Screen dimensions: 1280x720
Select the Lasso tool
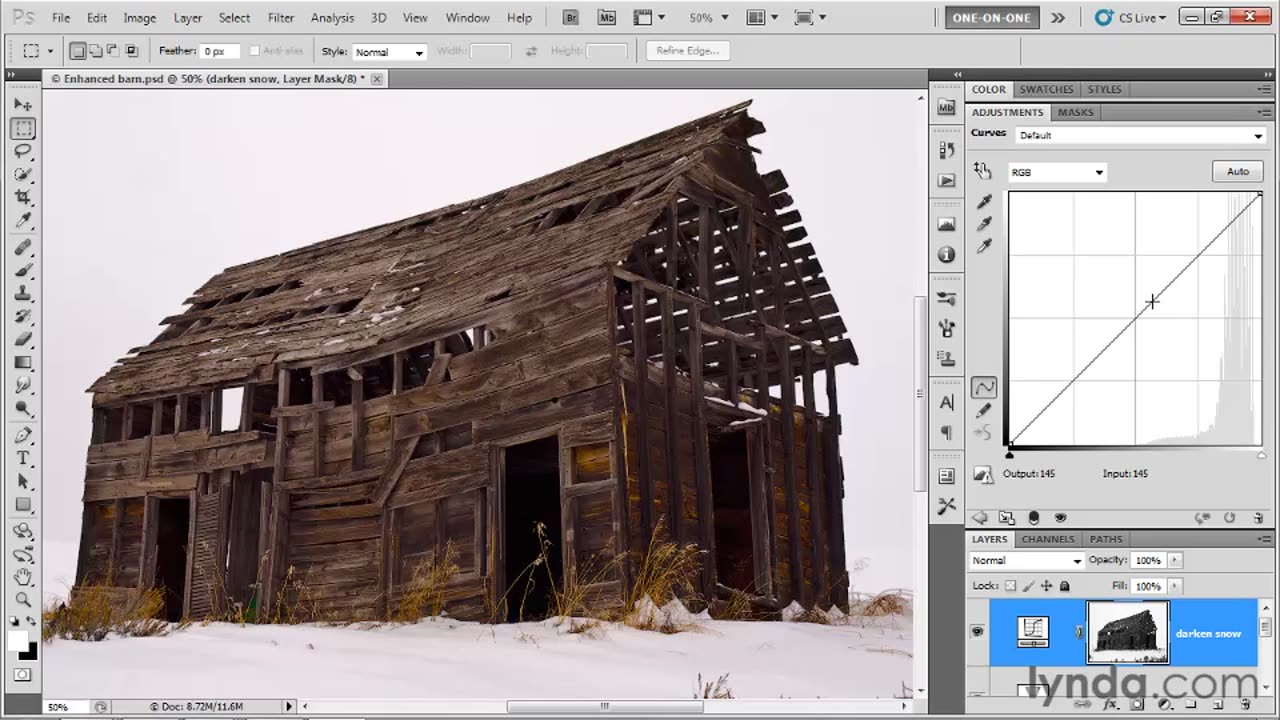[23, 151]
